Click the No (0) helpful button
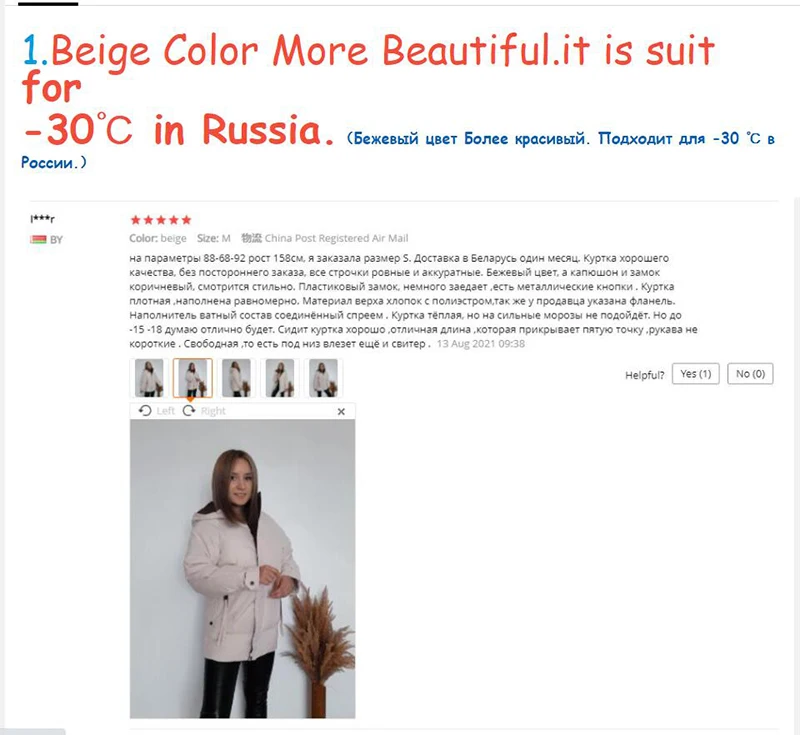This screenshot has width=800, height=735. pos(750,374)
